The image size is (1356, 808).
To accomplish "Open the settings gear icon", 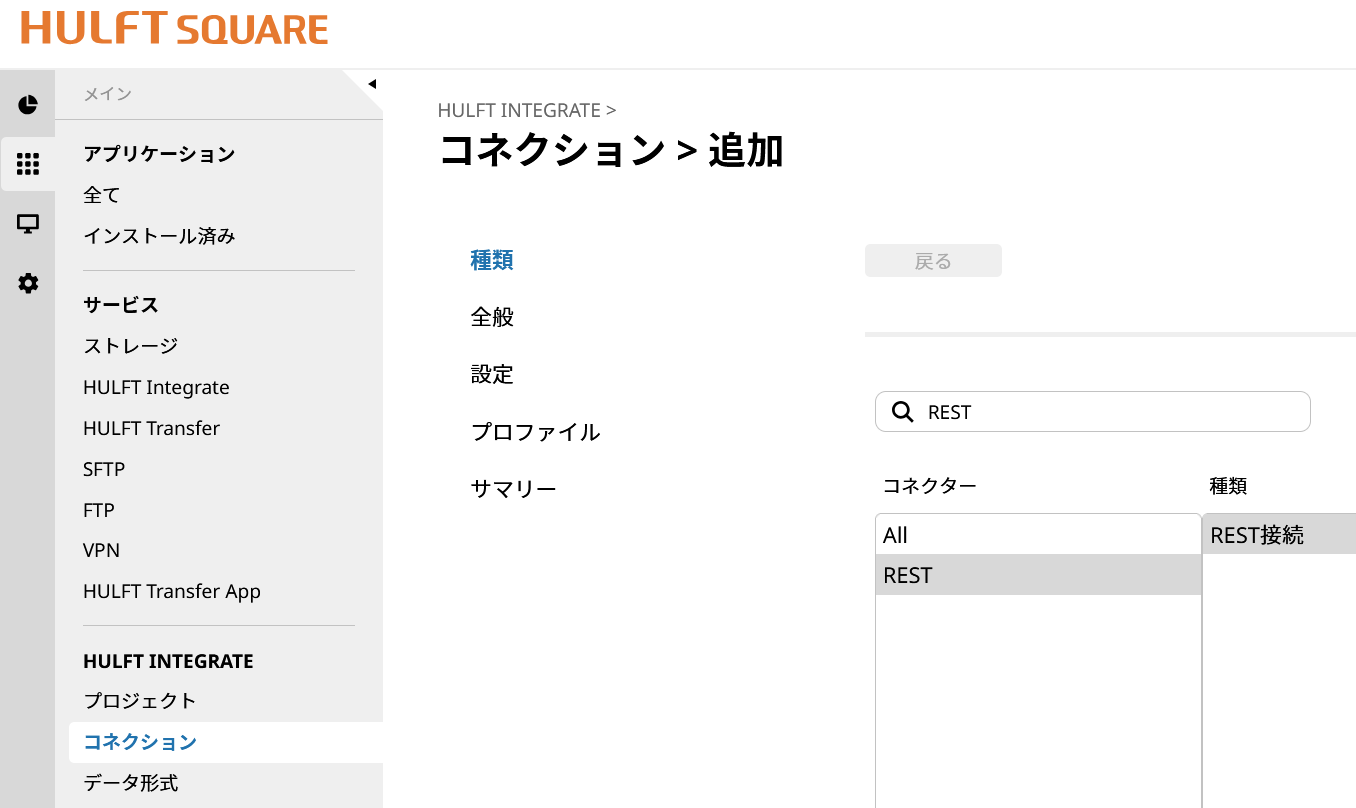I will pos(28,284).
